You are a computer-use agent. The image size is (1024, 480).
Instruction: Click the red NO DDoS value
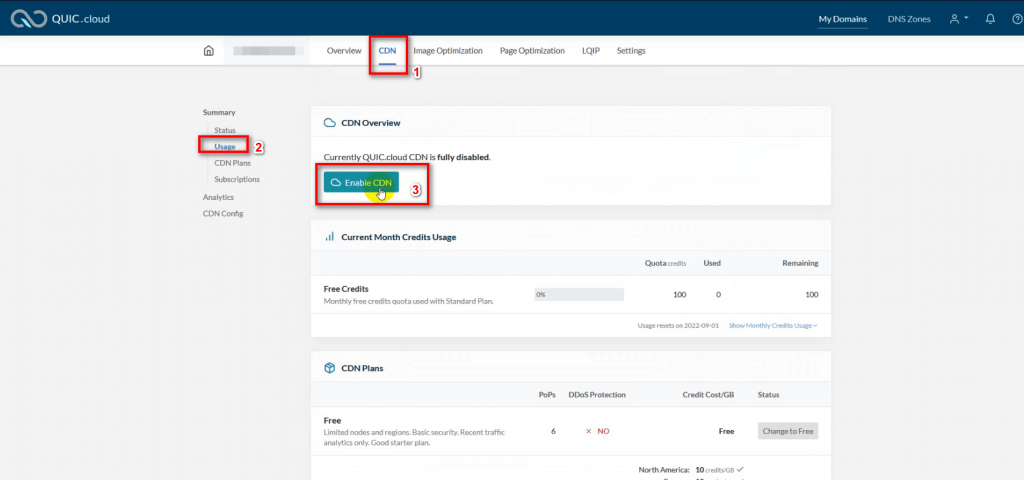(597, 431)
